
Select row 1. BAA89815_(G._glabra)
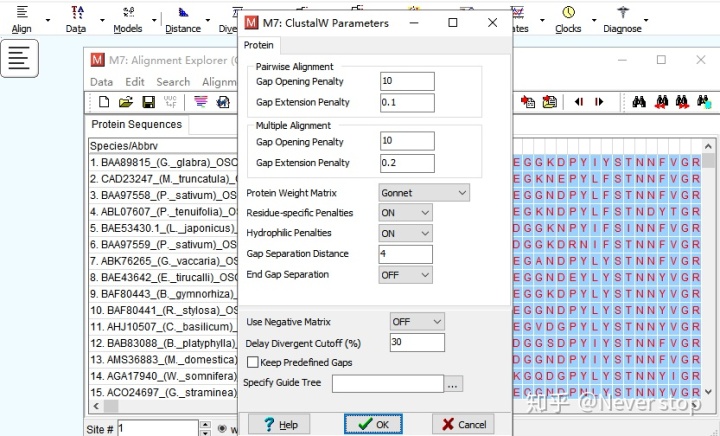pyautogui.click(x=163, y=162)
